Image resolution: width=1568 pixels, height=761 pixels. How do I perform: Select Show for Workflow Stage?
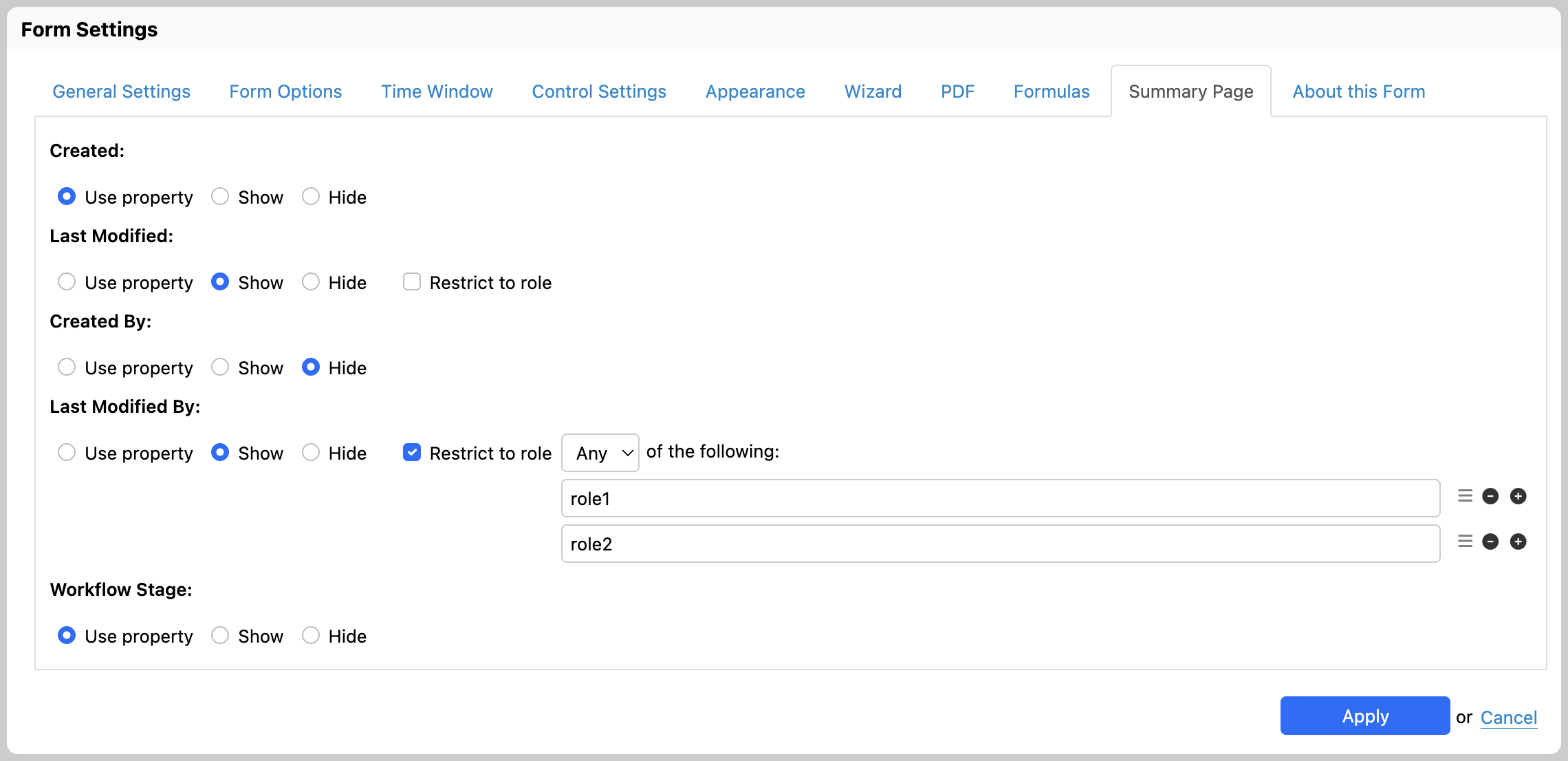tap(220, 635)
